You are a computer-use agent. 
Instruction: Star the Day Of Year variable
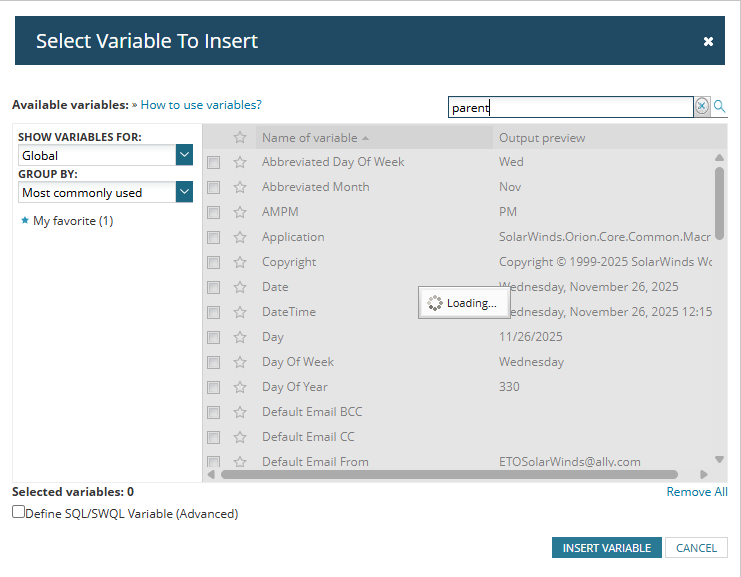point(240,388)
